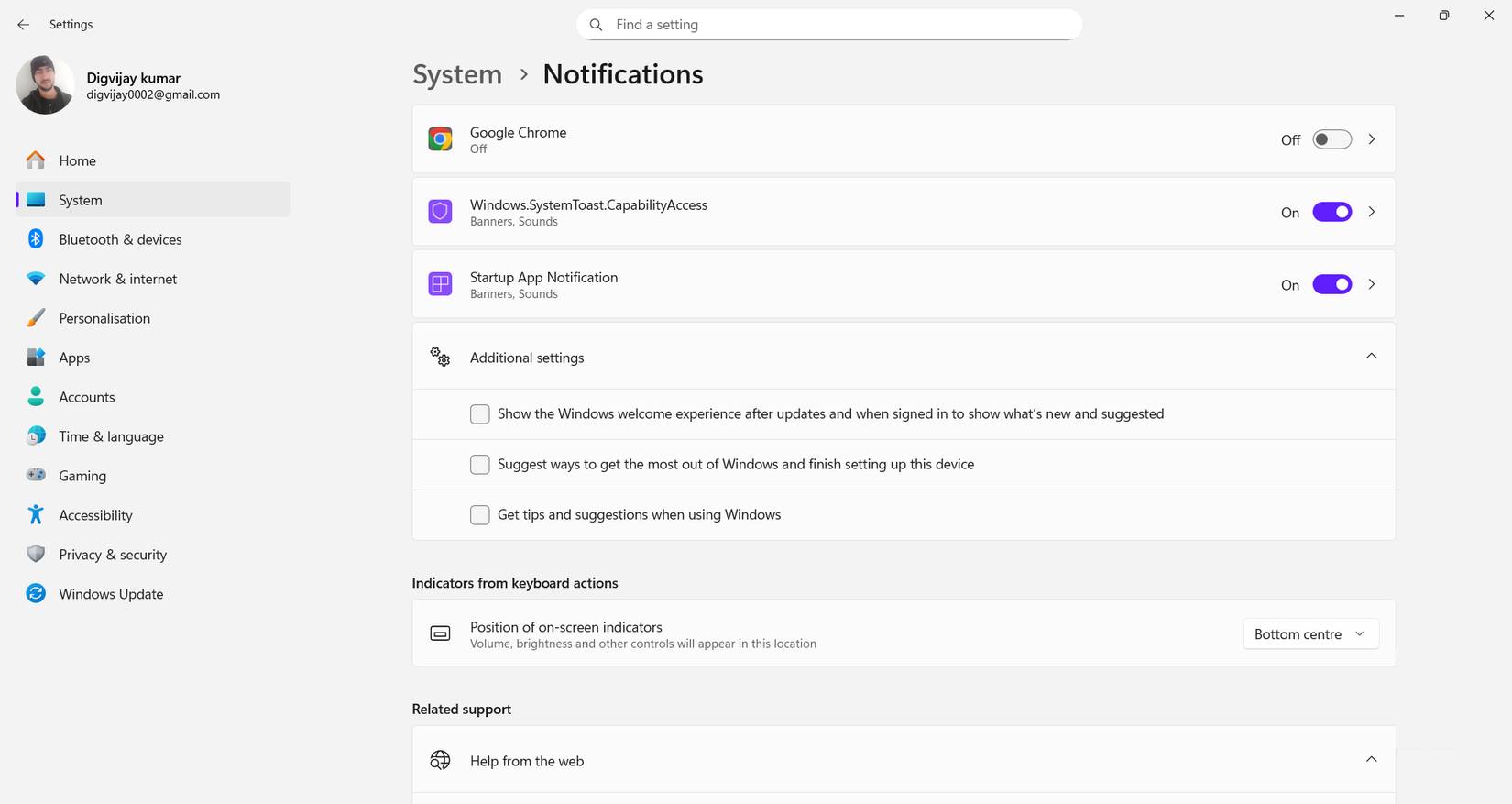
Task: Open the on-screen indicators position dropdown
Action: pyautogui.click(x=1309, y=634)
